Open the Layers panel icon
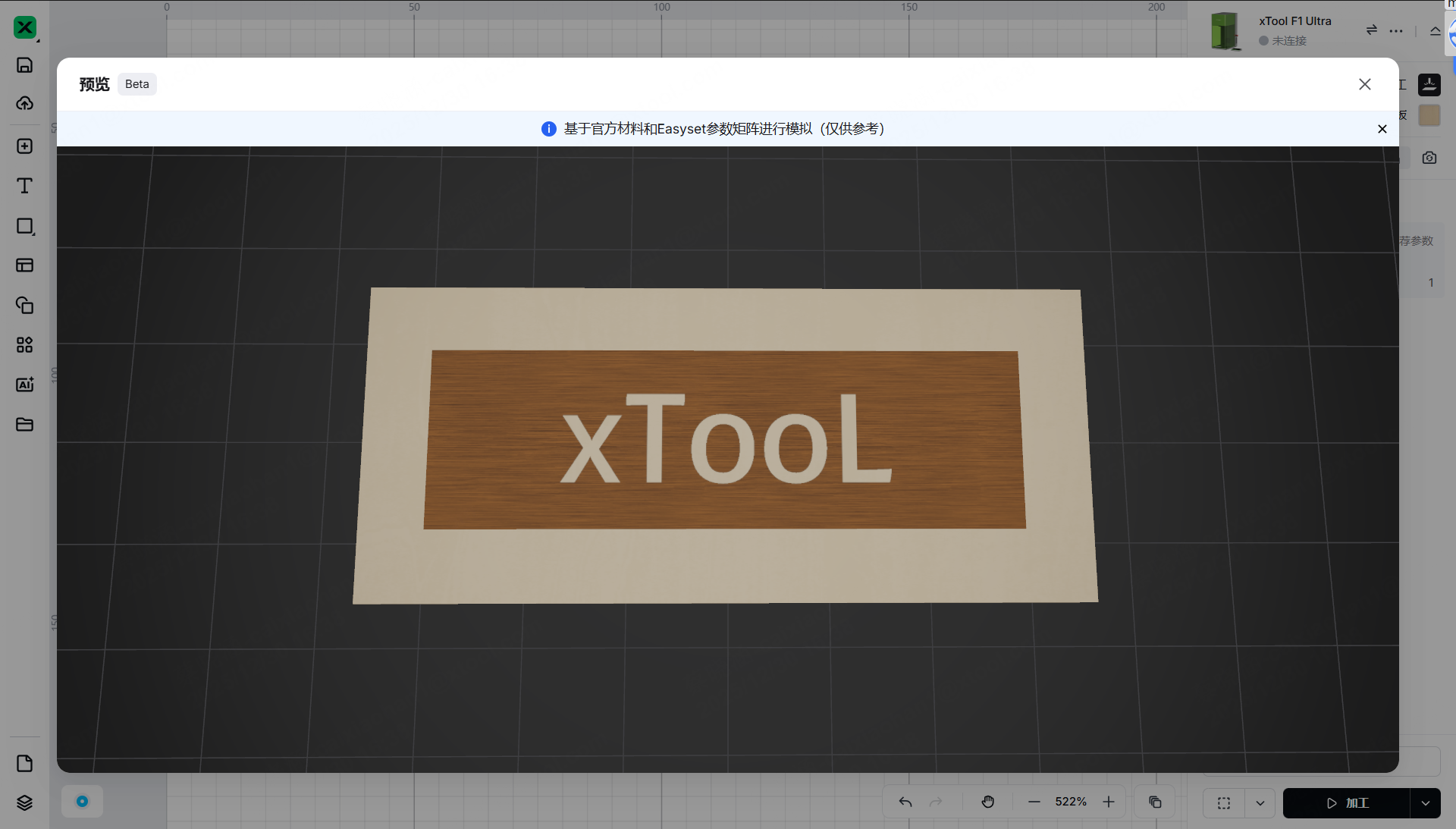1456x829 pixels. pyautogui.click(x=24, y=802)
